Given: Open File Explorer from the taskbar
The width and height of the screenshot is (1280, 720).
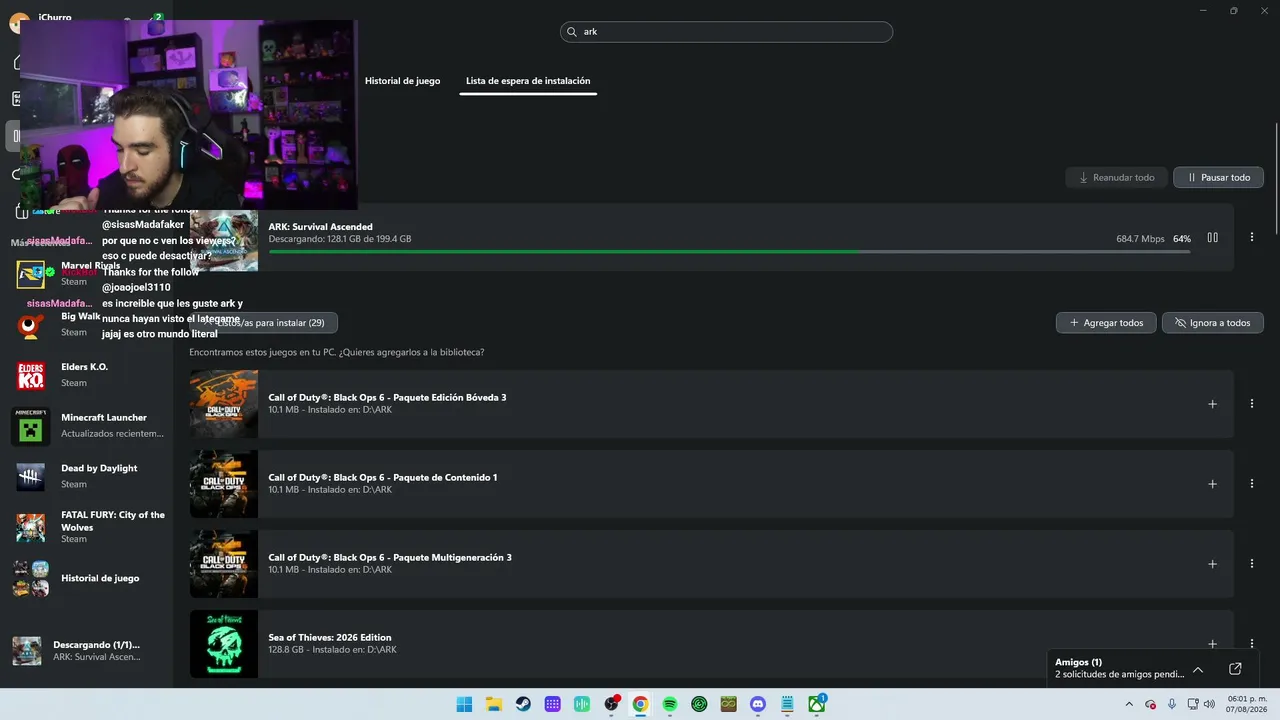Looking at the screenshot, I should (x=493, y=704).
